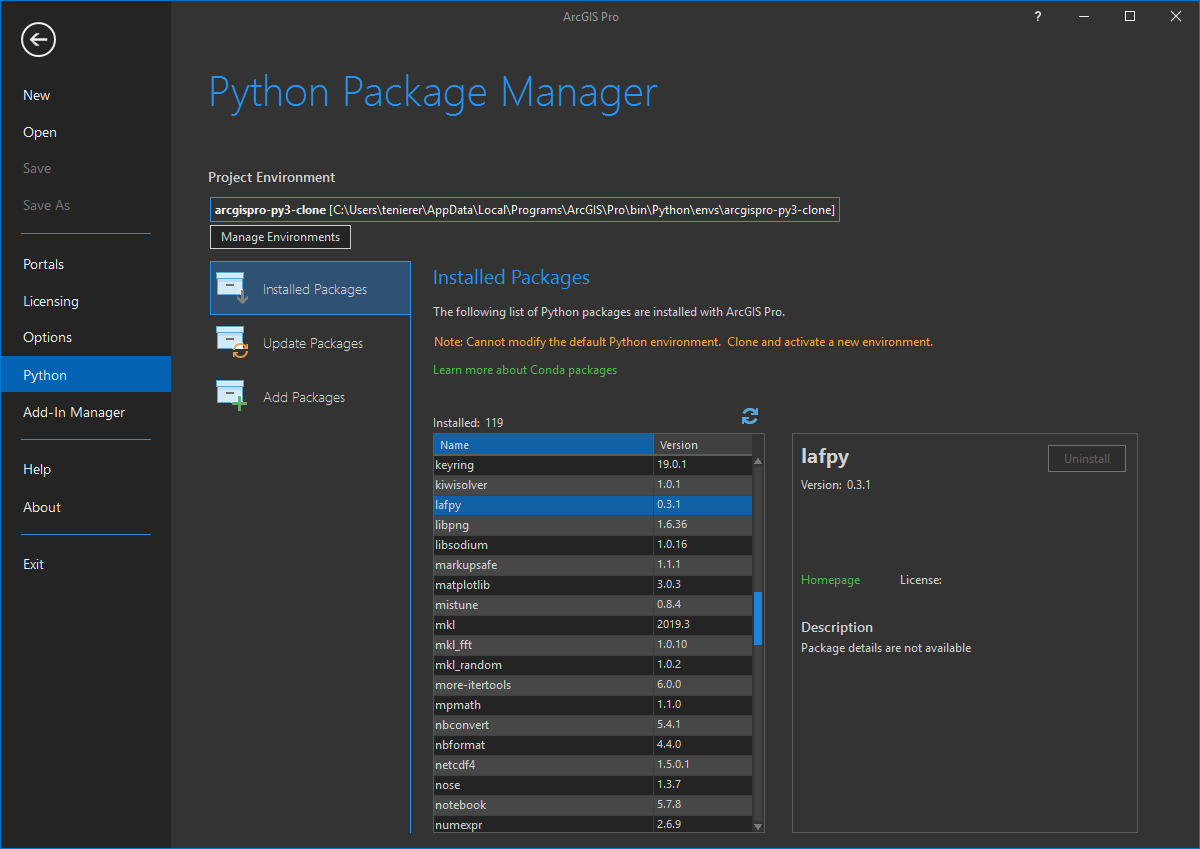This screenshot has height=849, width=1200.
Task: Select the nbconvert package row
Action: 593,725
